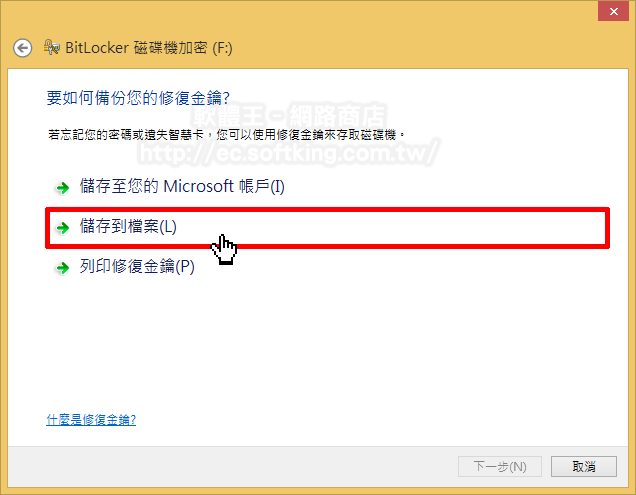Click the 軟體王 watermark text

230,116
